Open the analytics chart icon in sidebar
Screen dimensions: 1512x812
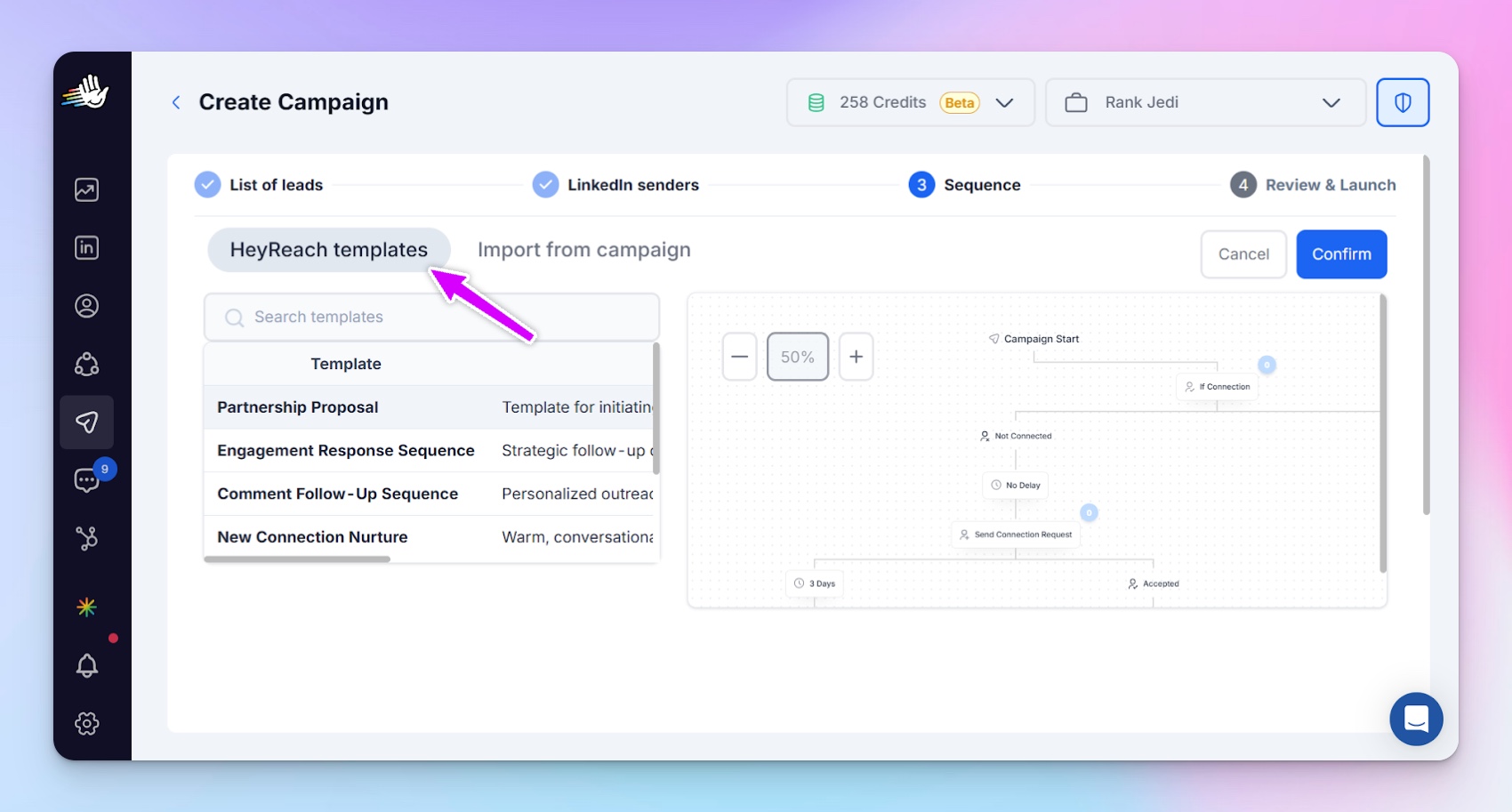pos(86,189)
